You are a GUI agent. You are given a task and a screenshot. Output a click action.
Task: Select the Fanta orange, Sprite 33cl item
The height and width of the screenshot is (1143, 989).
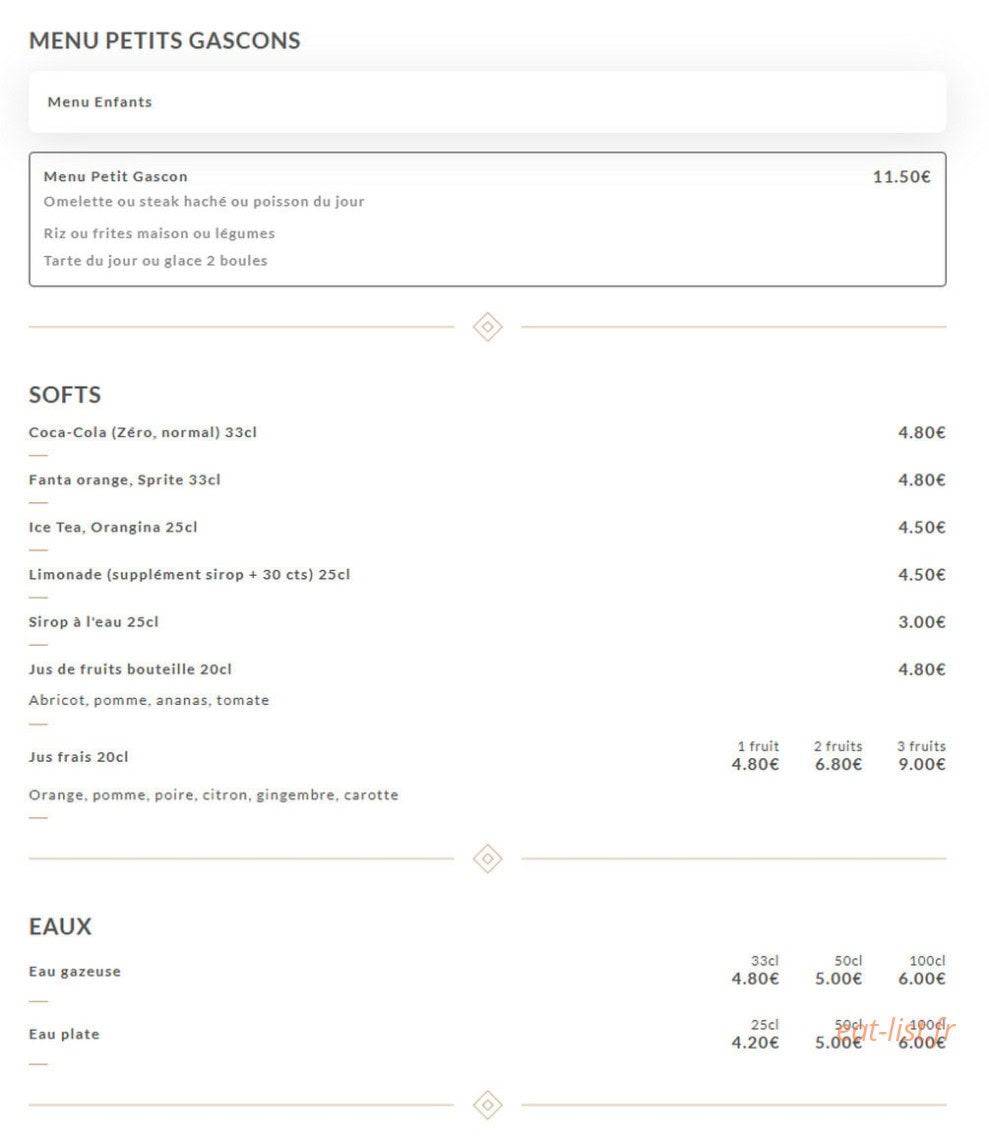point(125,480)
